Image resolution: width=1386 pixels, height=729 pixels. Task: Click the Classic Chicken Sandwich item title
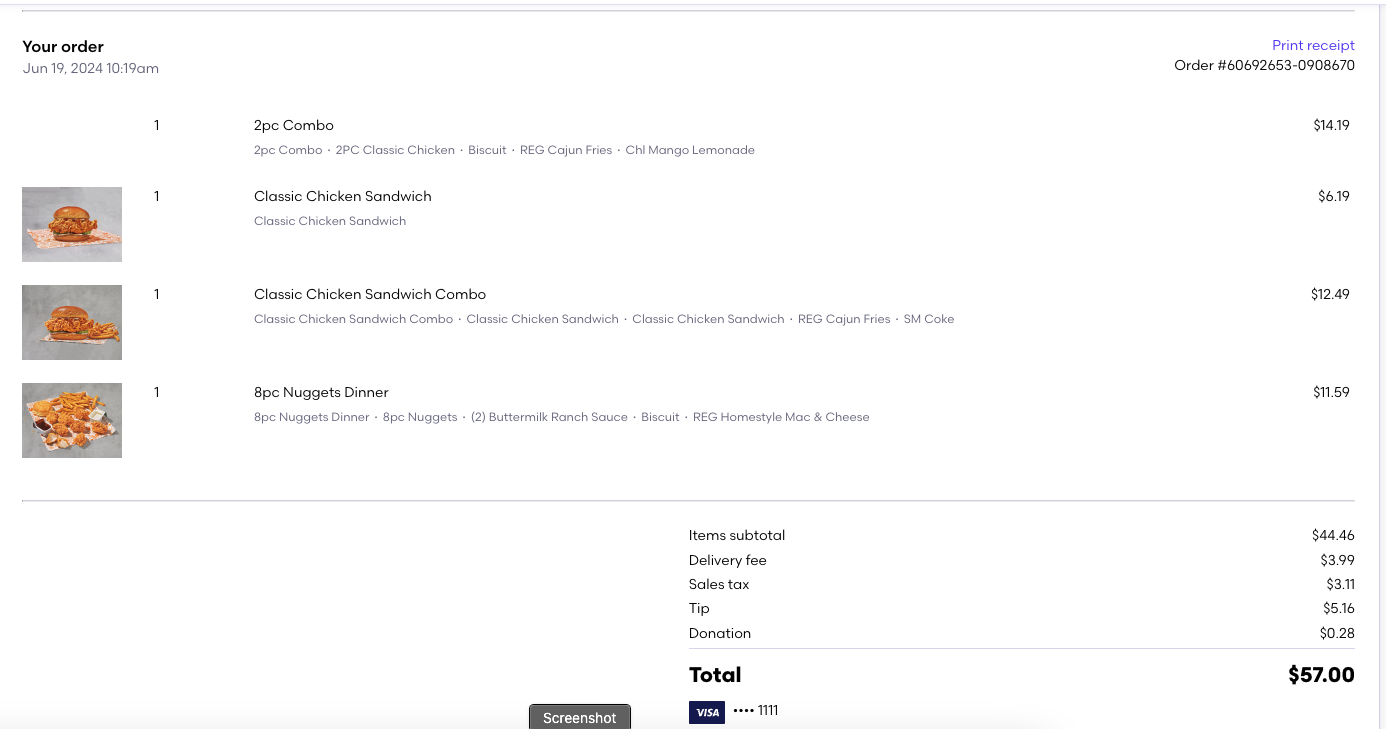click(x=342, y=196)
